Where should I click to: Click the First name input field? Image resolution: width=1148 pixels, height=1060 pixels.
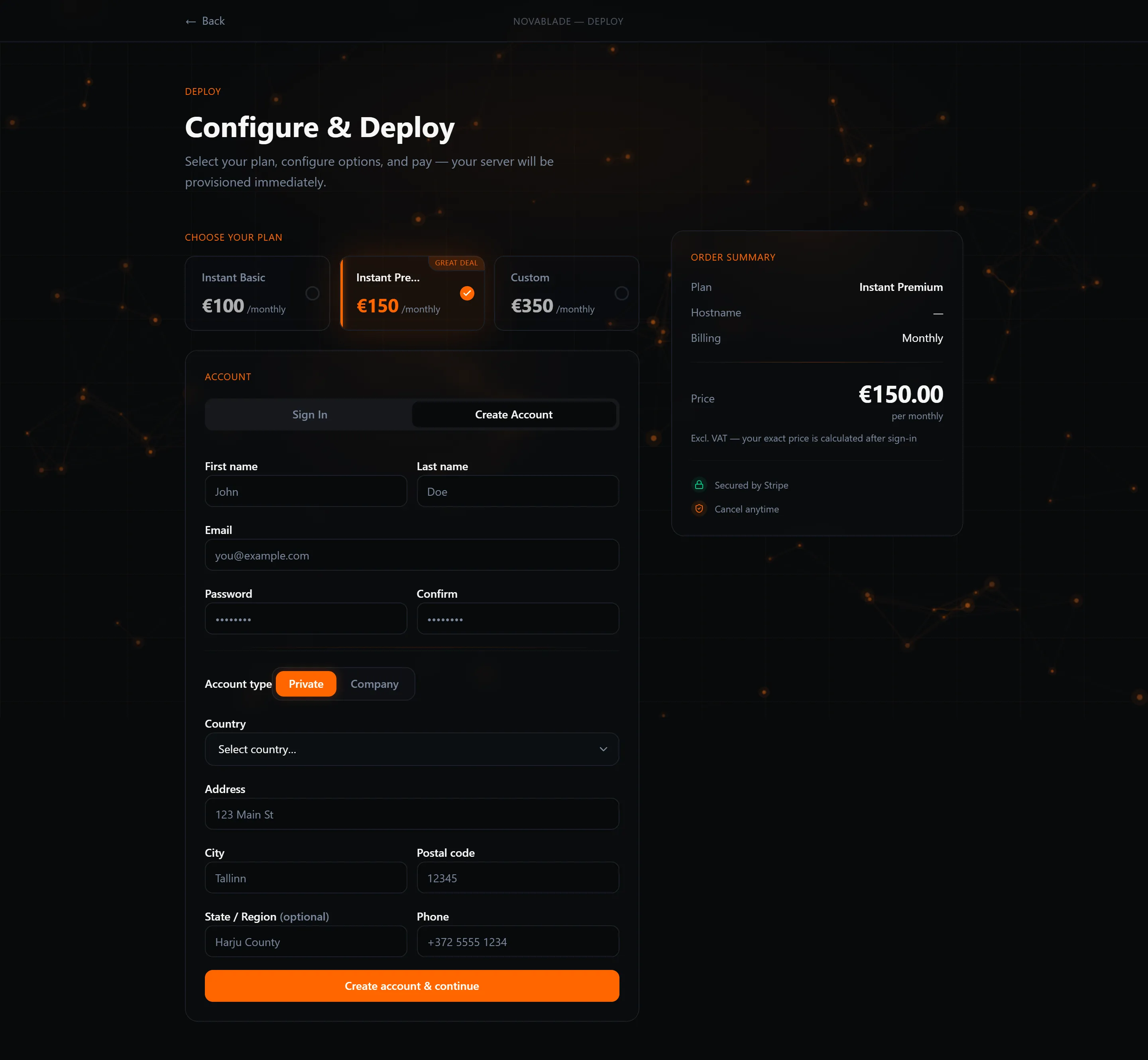pyautogui.click(x=306, y=491)
